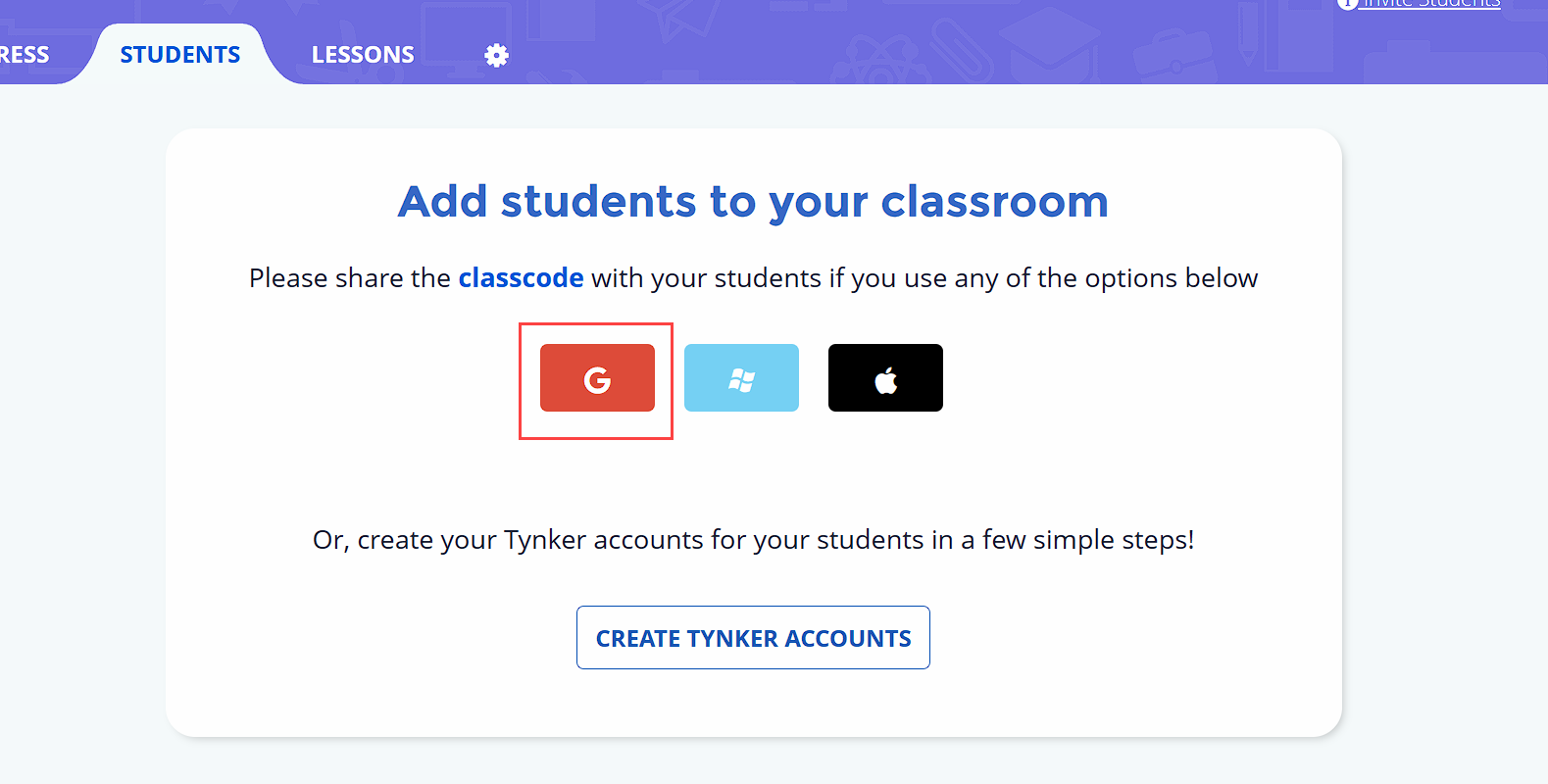Screen dimensions: 1548x784
Task: Click the info icon beside Invite Students
Action: point(1348,3)
